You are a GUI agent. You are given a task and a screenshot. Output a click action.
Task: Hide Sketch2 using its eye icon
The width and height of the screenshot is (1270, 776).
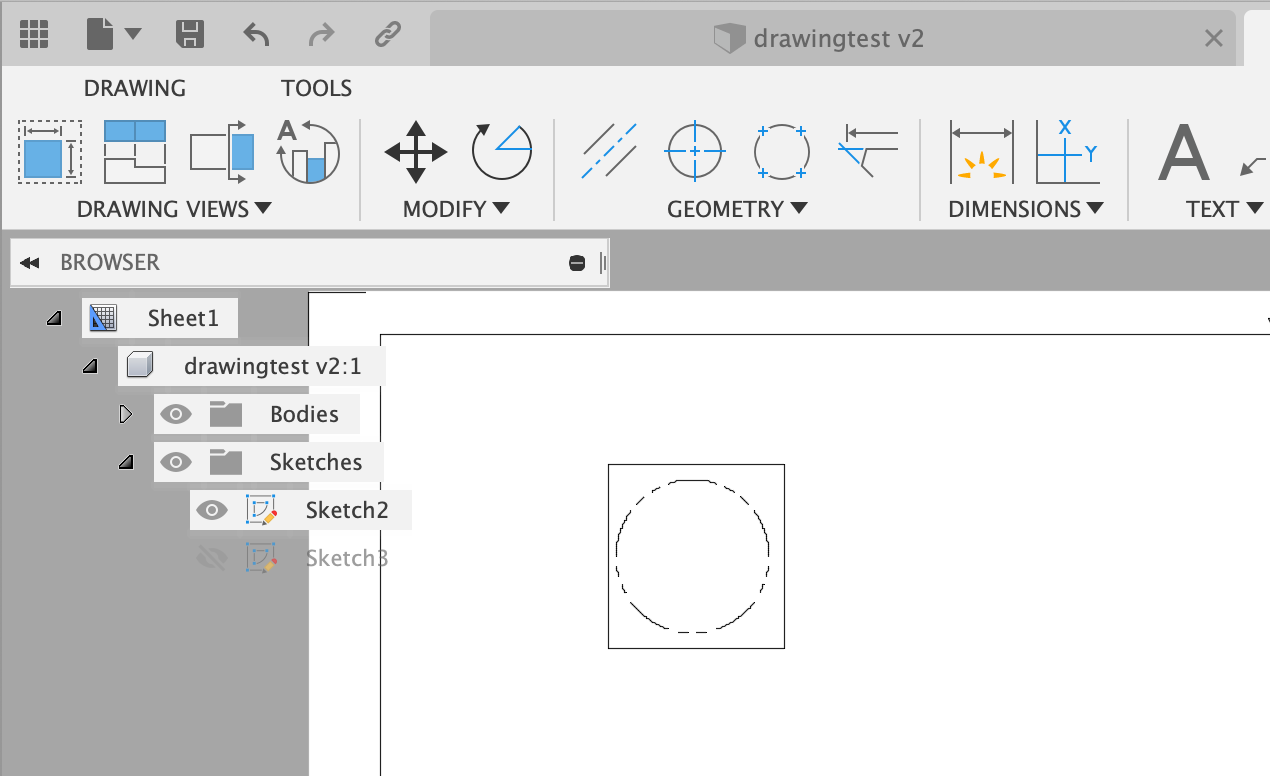pyautogui.click(x=212, y=510)
